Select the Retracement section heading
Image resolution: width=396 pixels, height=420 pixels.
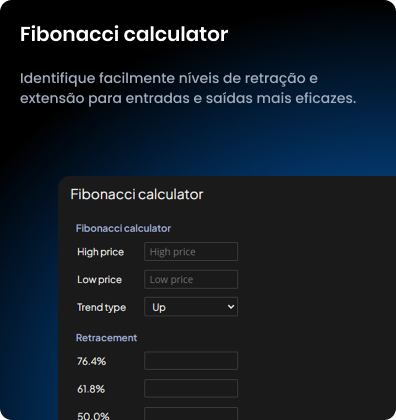pos(106,338)
